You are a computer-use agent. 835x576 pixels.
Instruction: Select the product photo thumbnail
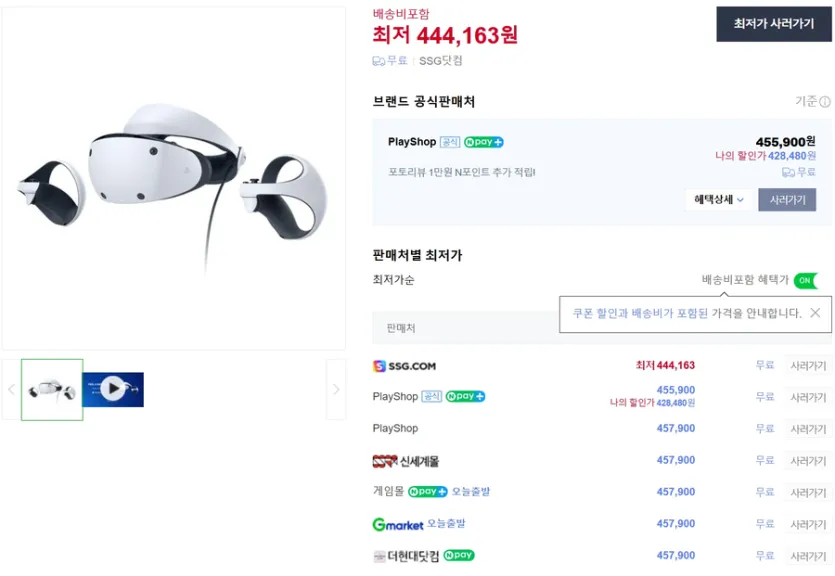(51, 389)
